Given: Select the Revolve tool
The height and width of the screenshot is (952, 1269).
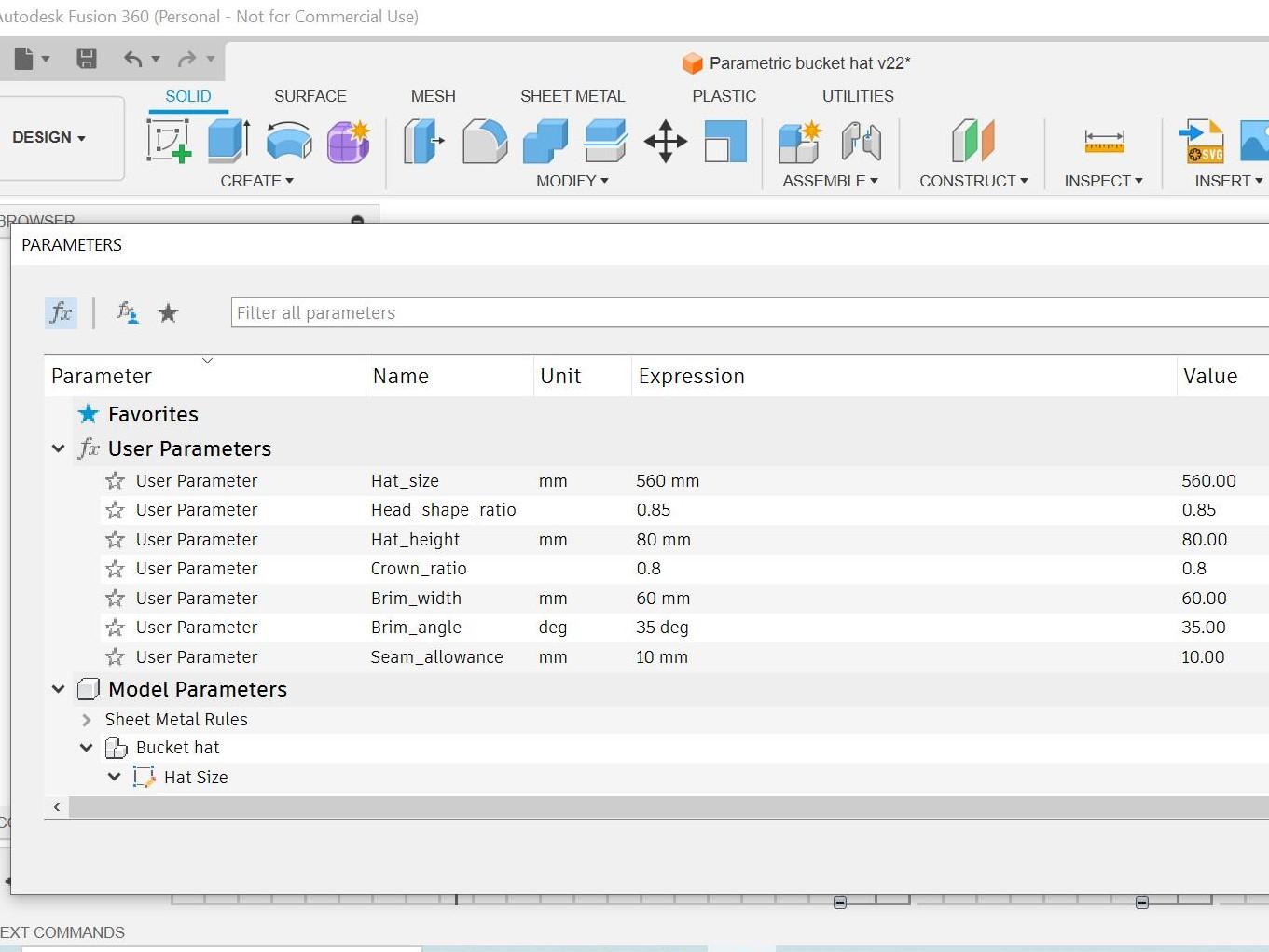Looking at the screenshot, I should pos(289,141).
